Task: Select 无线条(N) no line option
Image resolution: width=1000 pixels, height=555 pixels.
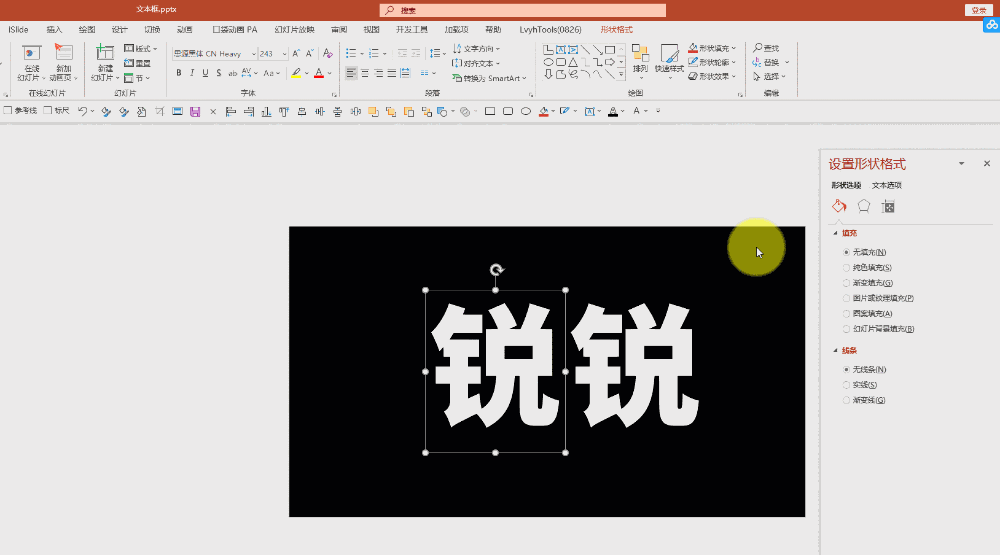Action: click(x=865, y=369)
